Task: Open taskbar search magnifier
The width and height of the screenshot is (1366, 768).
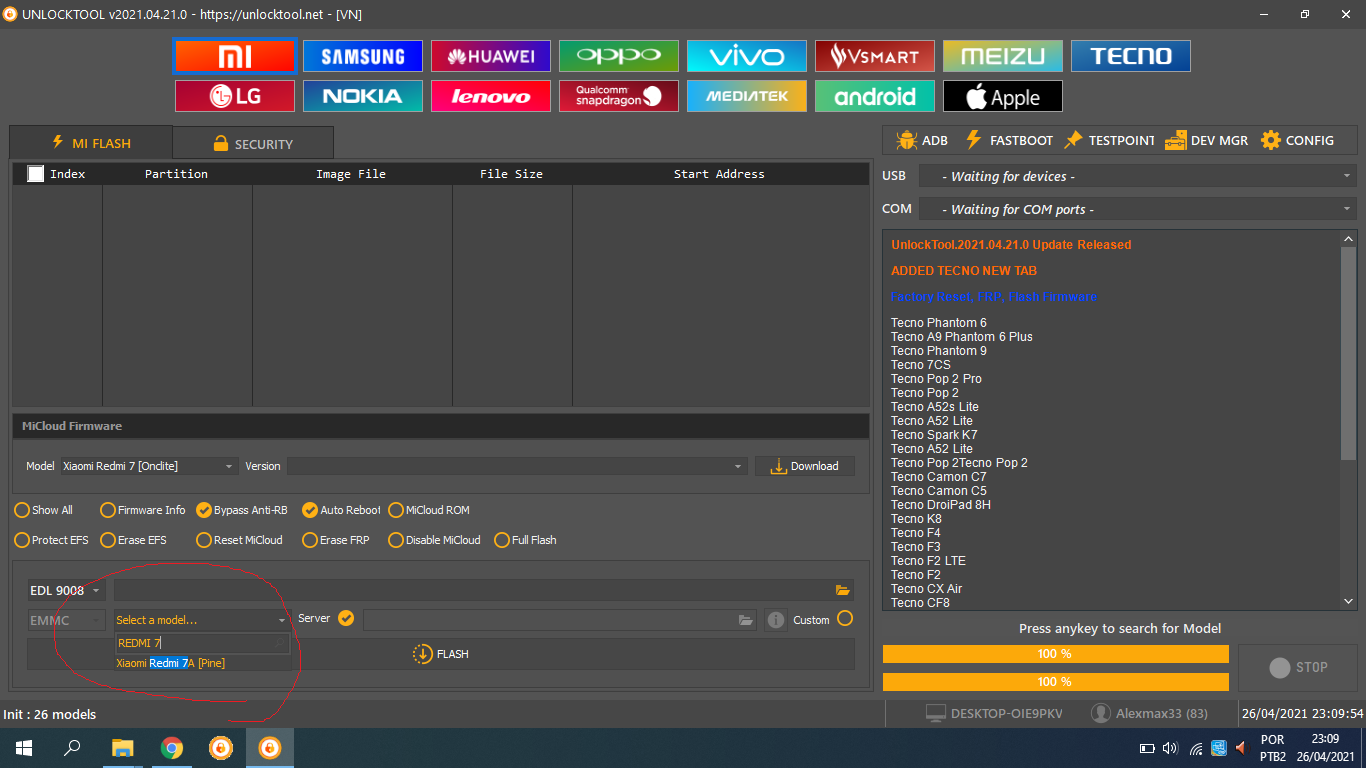Action: point(72,748)
